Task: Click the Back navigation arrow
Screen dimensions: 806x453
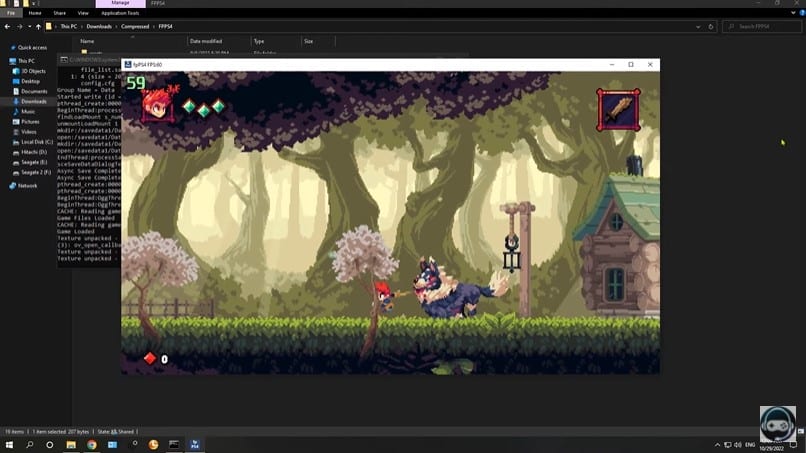Action: [x=7, y=27]
